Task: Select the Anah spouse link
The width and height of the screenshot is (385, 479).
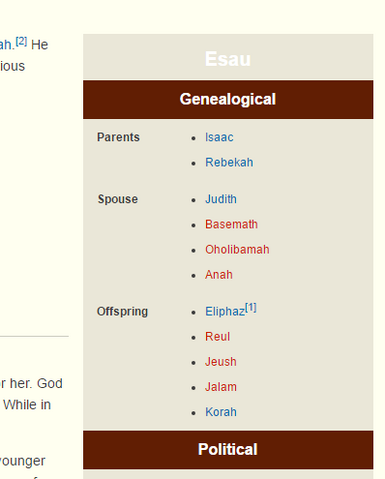Action: click(219, 275)
